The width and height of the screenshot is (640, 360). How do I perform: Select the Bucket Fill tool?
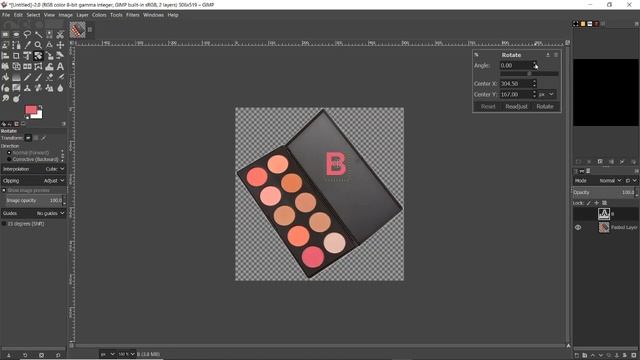click(x=5, y=77)
